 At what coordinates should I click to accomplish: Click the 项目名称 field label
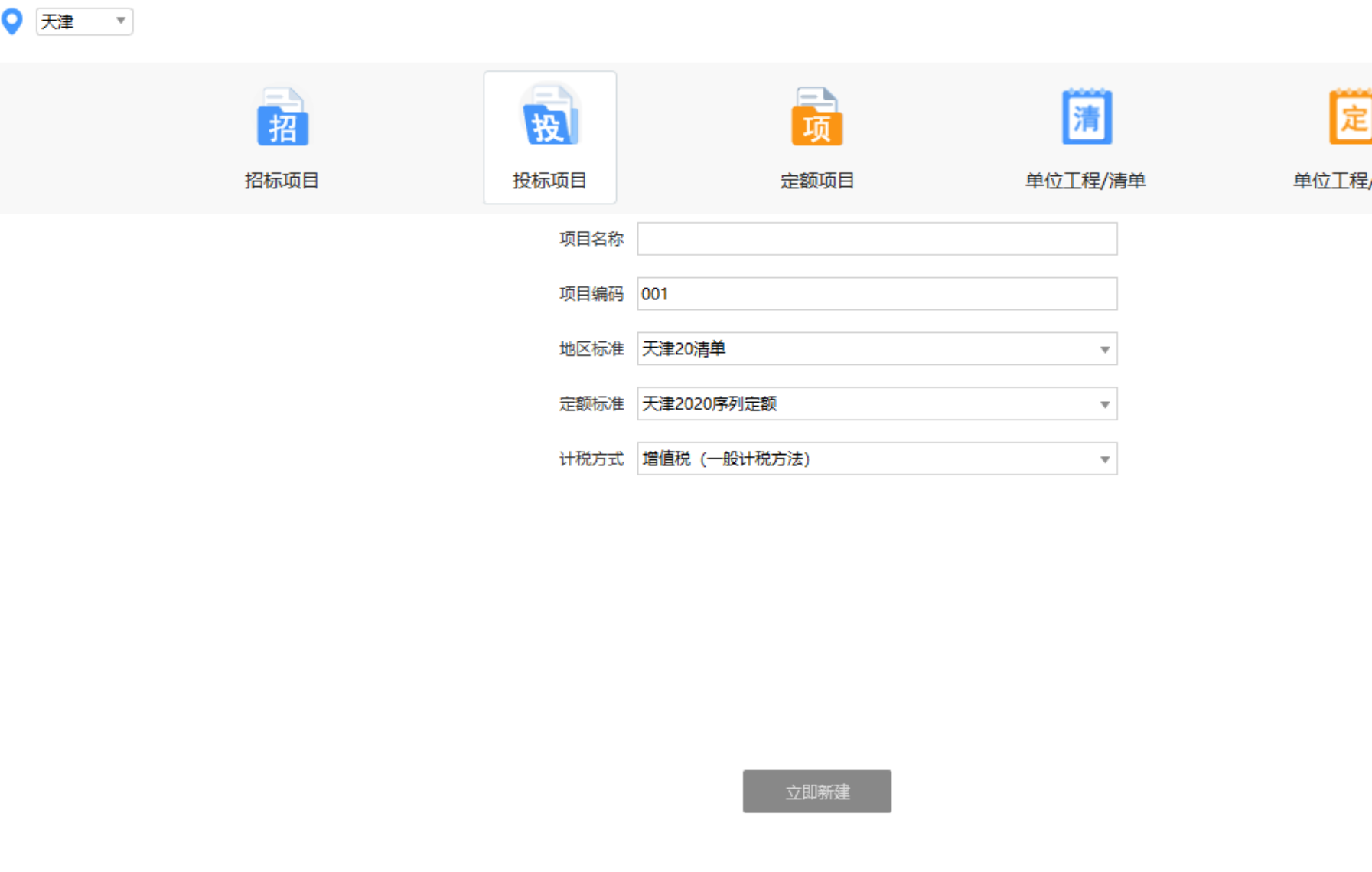591,239
